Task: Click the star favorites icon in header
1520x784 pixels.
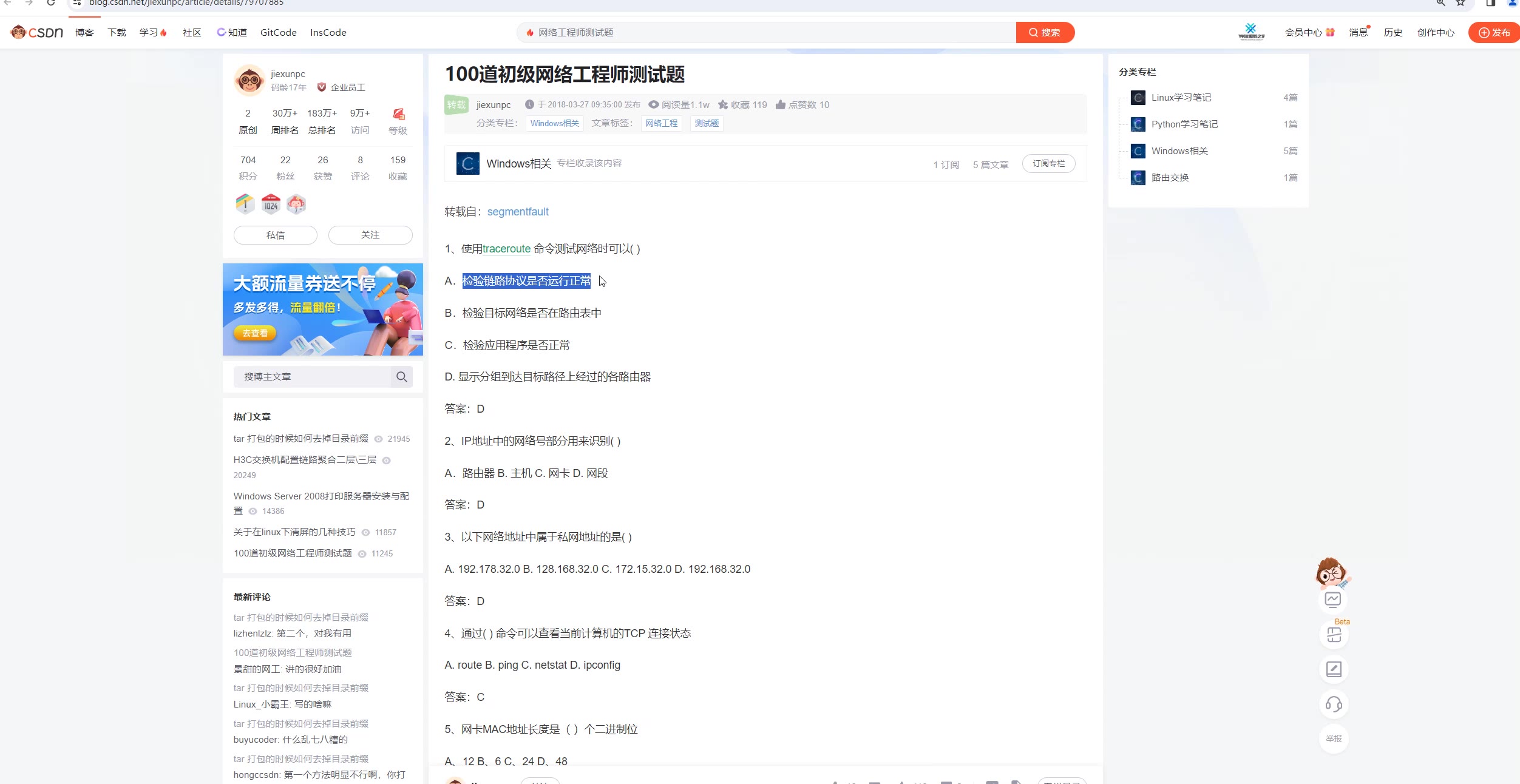Action: (722, 104)
